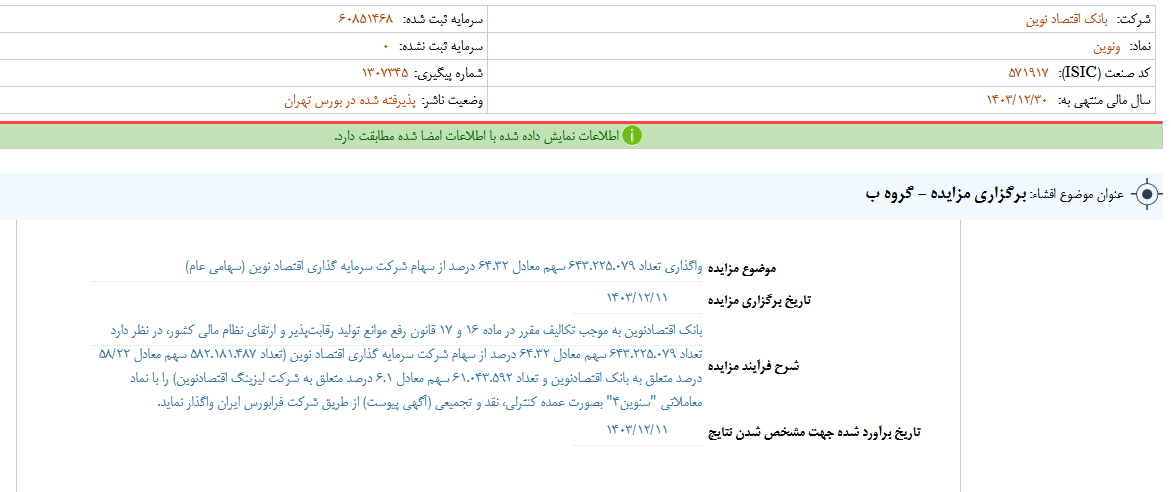Click process line mentioning "سنوین۴" symbol
This screenshot has width=1171, height=492.
click(430, 402)
